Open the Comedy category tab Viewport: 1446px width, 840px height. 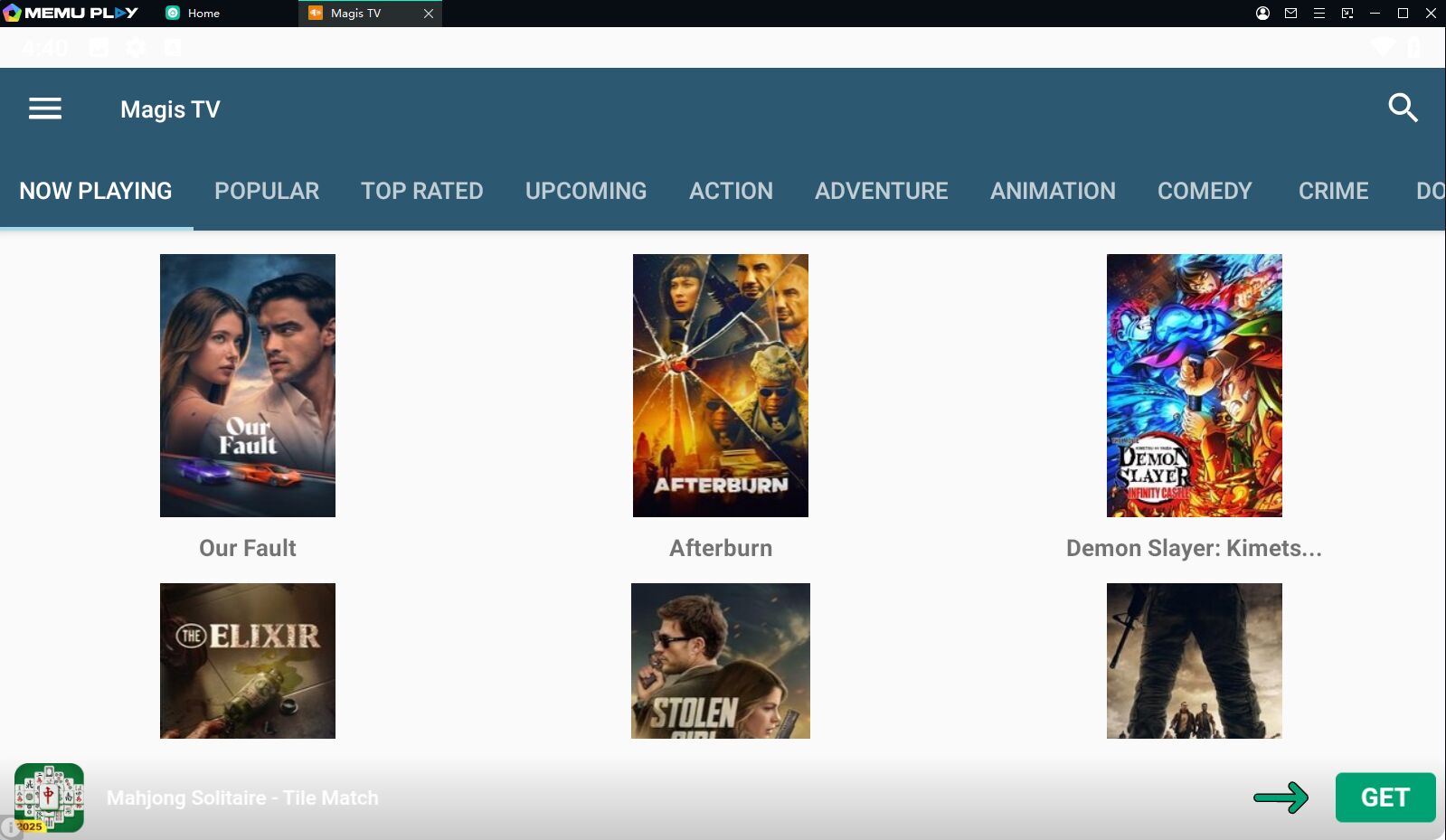1205,191
